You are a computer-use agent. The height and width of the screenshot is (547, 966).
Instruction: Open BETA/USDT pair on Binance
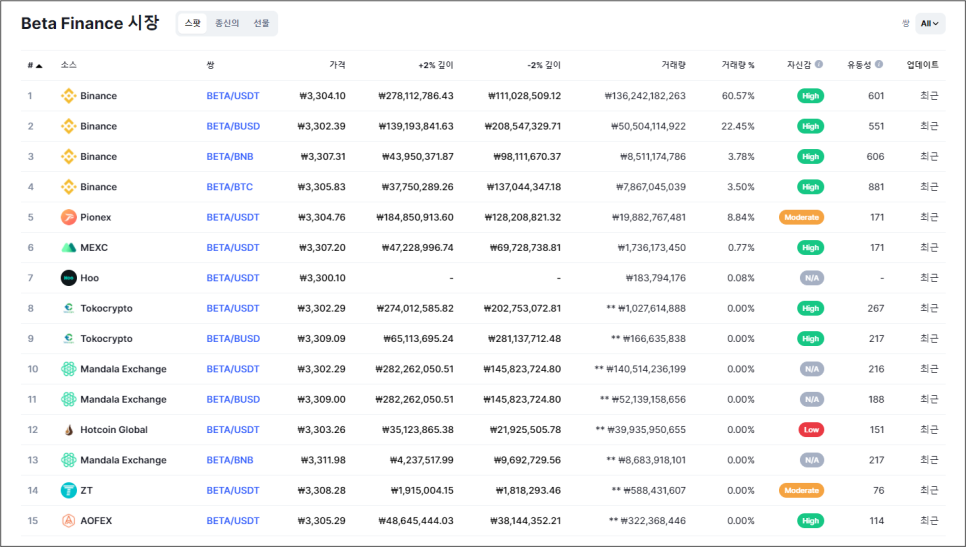[x=233, y=95]
